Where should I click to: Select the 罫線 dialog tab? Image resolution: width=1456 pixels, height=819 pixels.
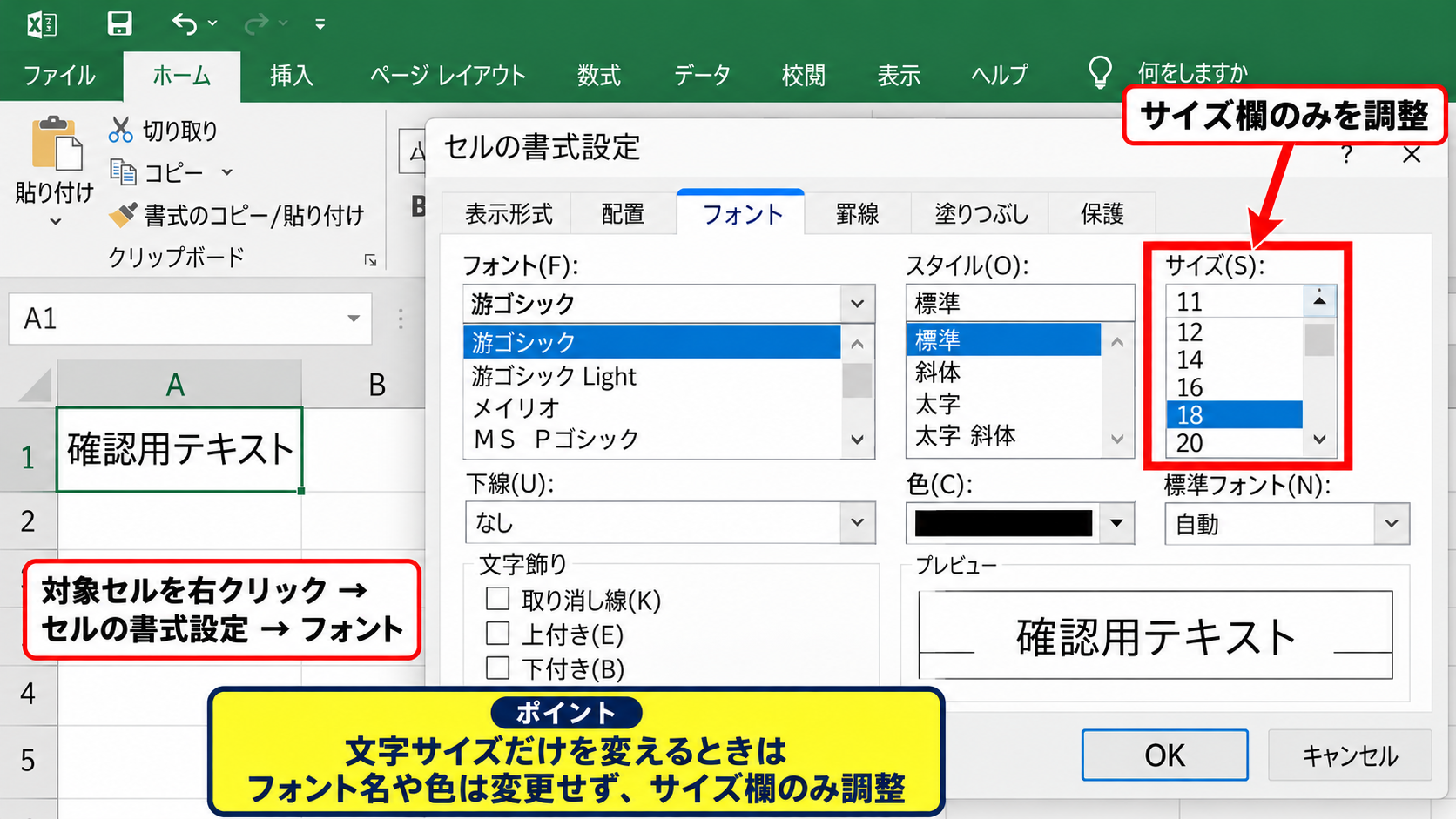point(857,214)
